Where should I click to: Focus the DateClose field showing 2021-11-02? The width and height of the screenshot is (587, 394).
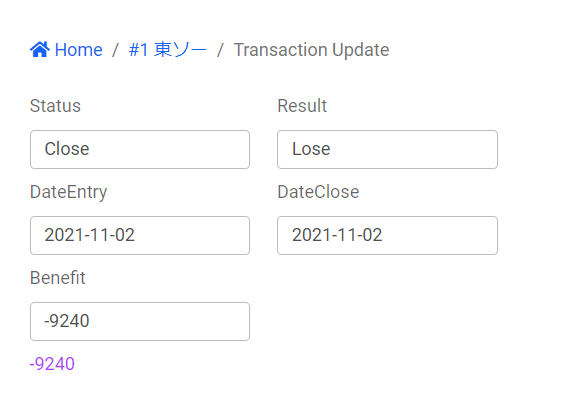(x=387, y=236)
